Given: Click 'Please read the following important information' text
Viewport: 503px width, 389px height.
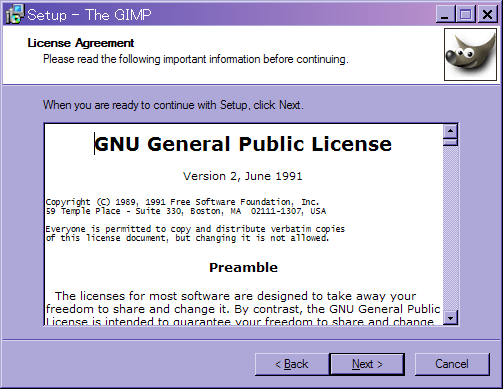Looking at the screenshot, I should click(x=196, y=59).
